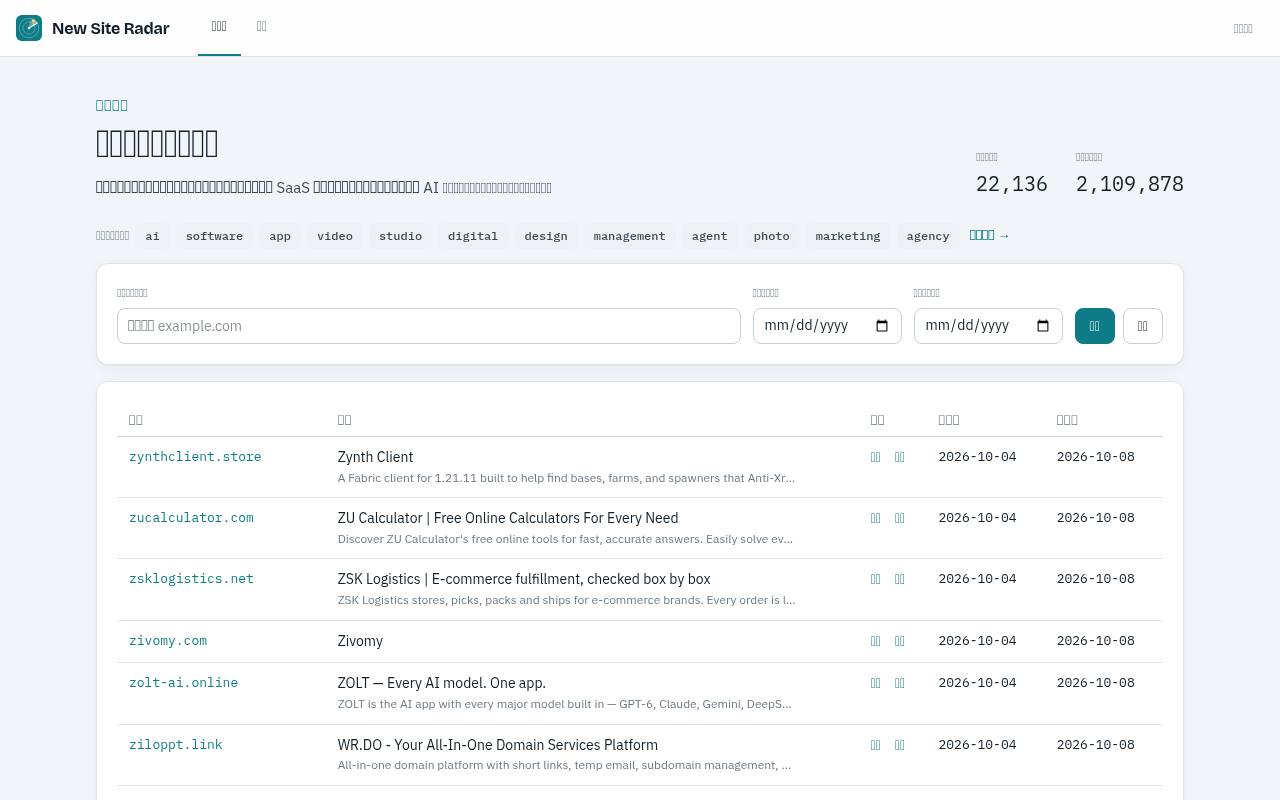Open calendar icon in the left date field
The width and height of the screenshot is (1280, 800).
coord(882,326)
